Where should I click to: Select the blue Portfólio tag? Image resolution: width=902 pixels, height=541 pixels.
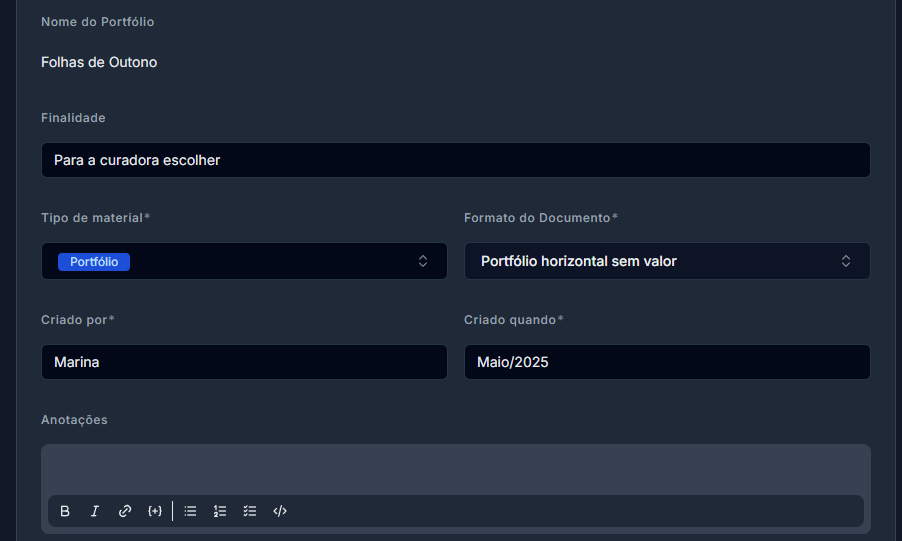94,262
